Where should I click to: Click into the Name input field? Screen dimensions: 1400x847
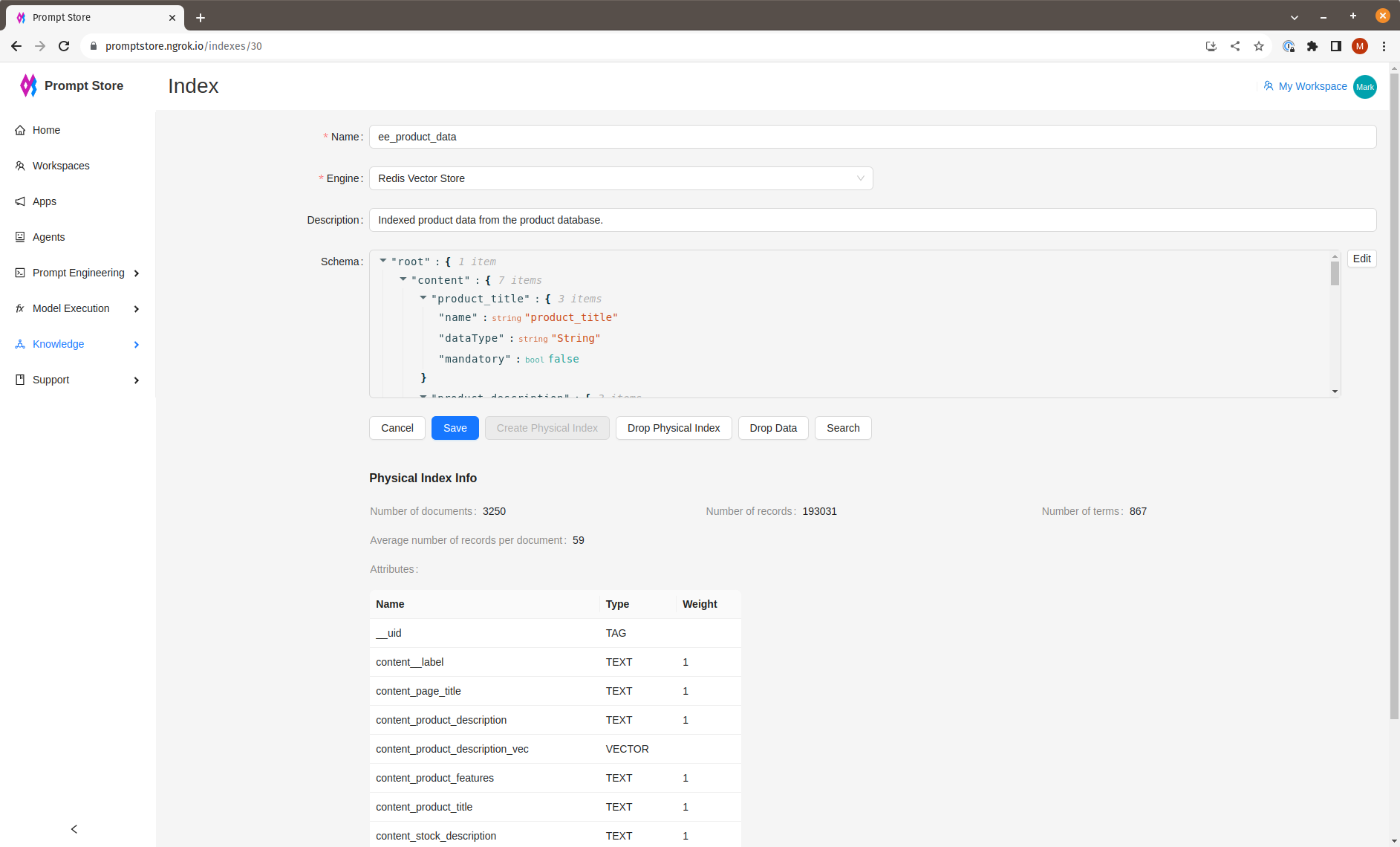pos(873,137)
